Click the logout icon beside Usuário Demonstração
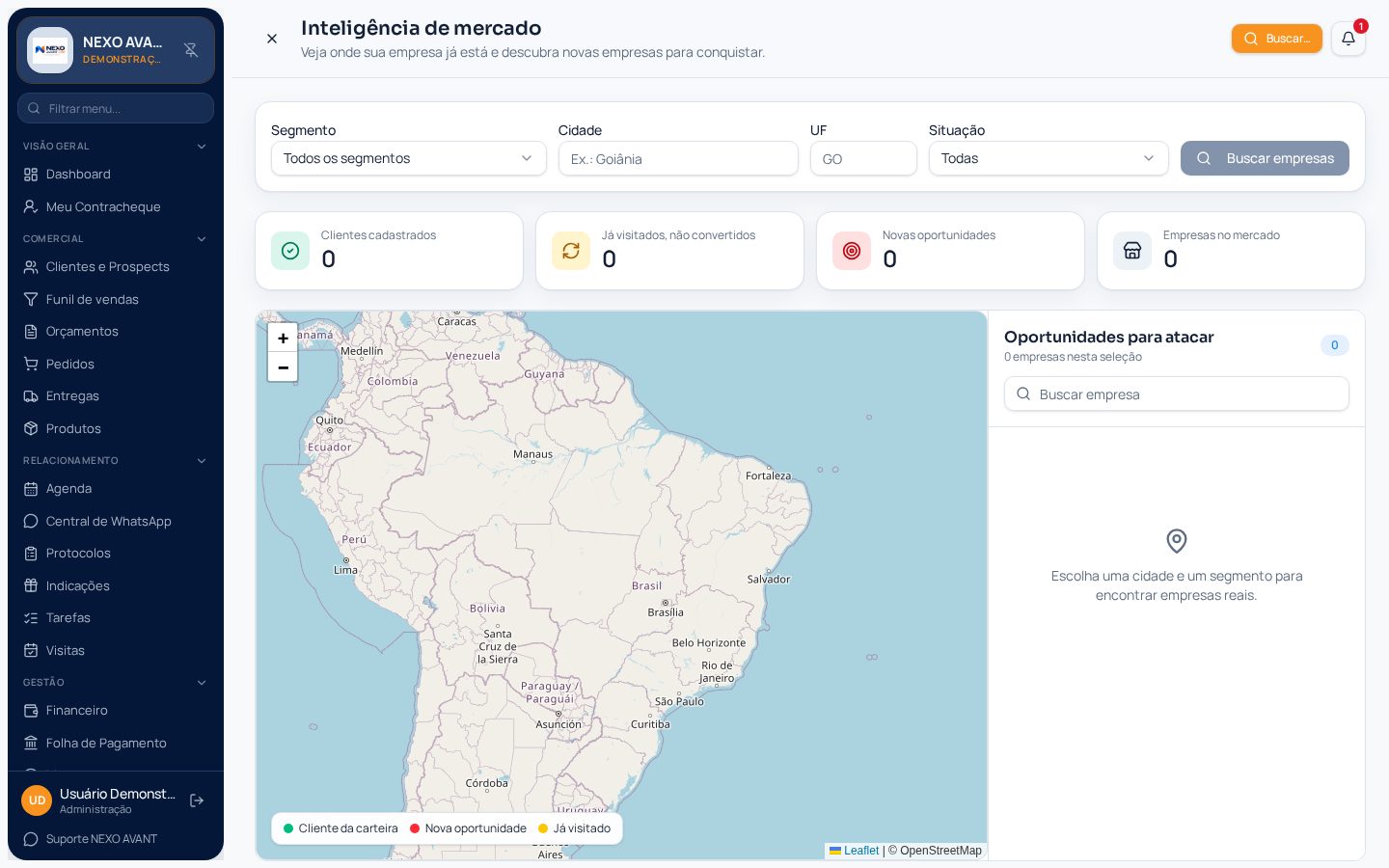The image size is (1389, 868). 197,800
